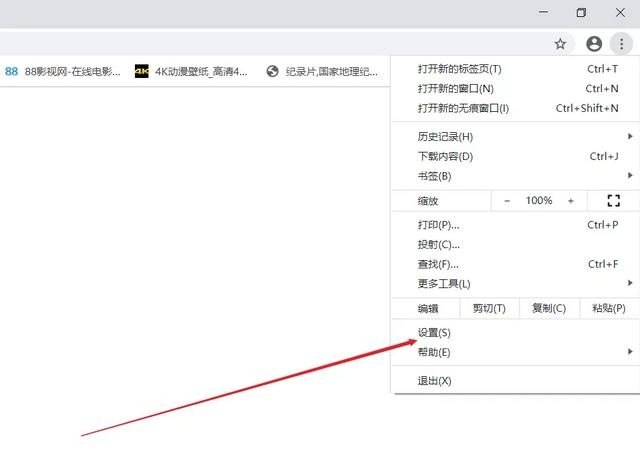The width and height of the screenshot is (640, 466).
Task: Select 投射(C)... menu item
Action: click(516, 244)
